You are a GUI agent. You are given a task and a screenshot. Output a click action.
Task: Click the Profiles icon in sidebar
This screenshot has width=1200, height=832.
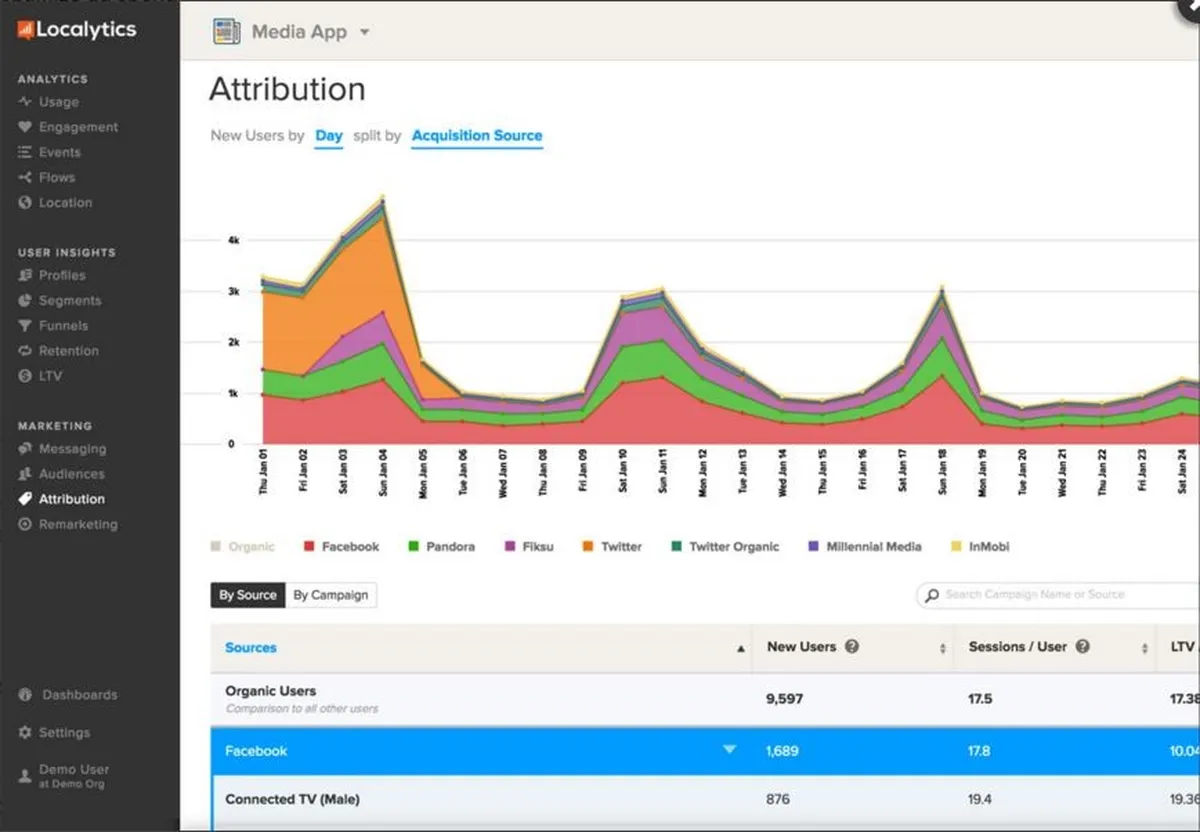pos(25,275)
